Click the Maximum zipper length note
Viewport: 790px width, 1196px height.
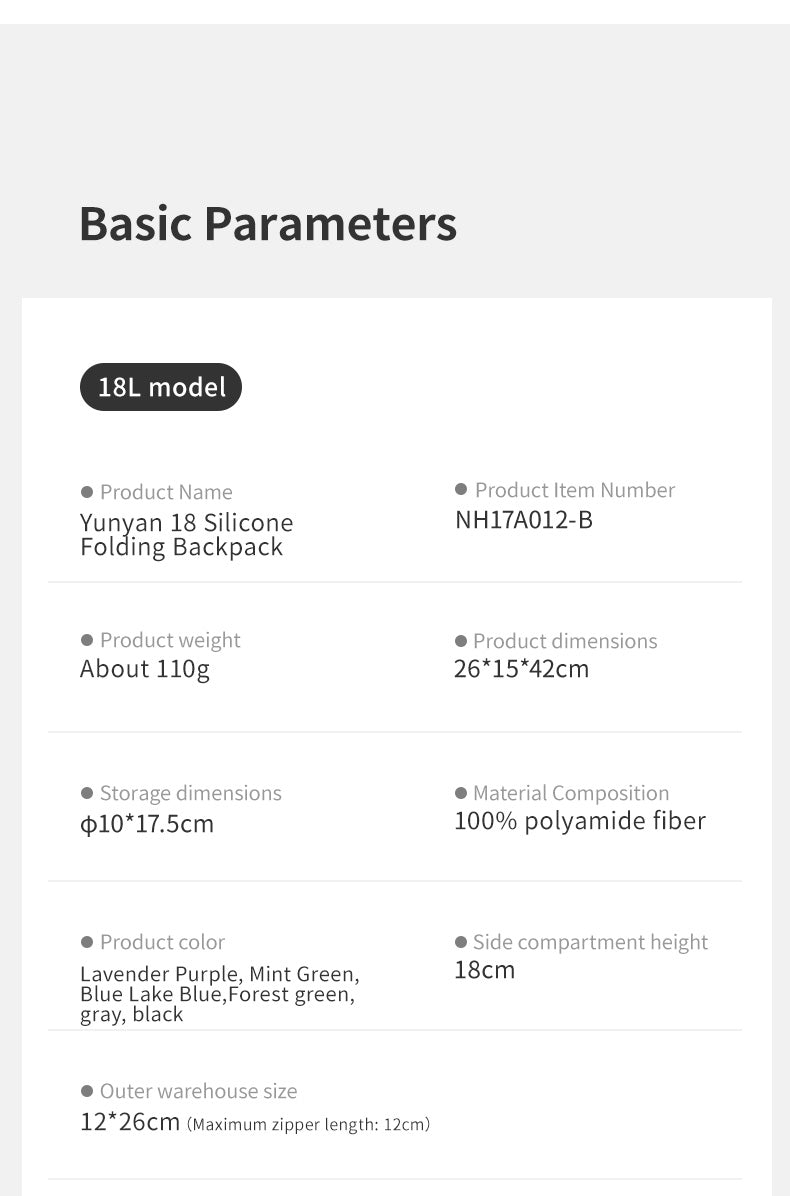308,1125
